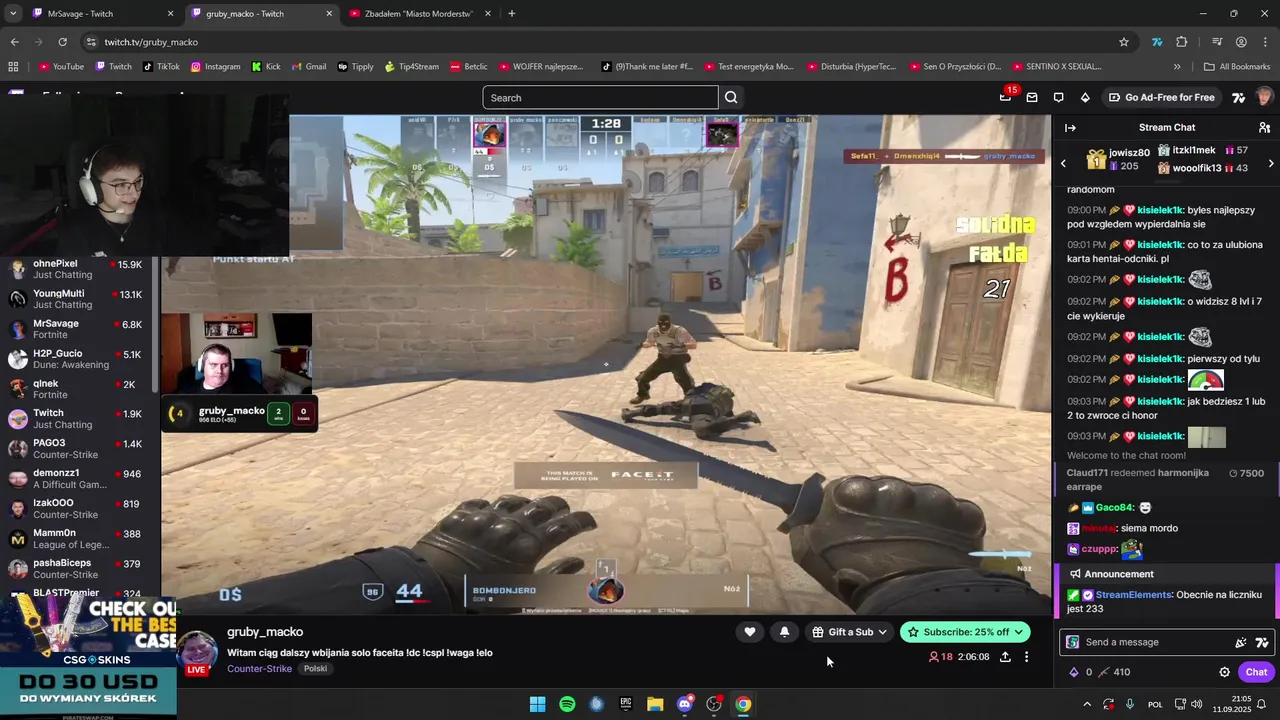
Task: Show next gift leaderboard entry
Action: (1271, 163)
